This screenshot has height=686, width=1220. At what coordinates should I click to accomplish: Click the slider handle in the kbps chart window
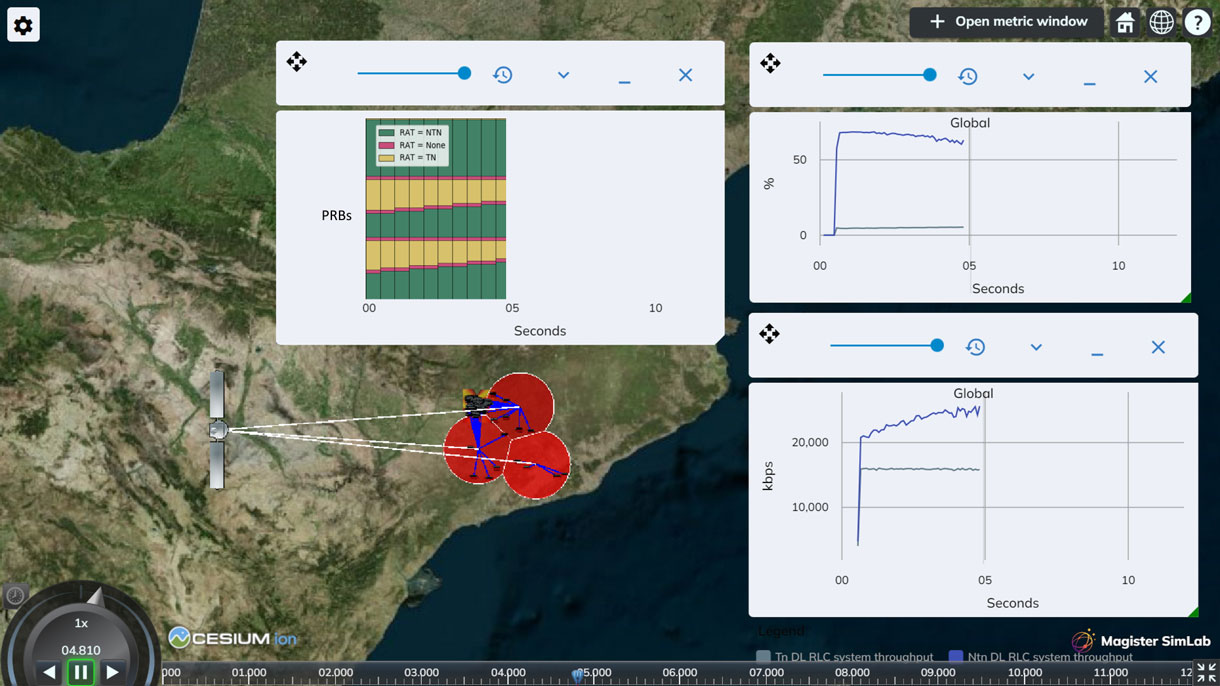(x=937, y=345)
